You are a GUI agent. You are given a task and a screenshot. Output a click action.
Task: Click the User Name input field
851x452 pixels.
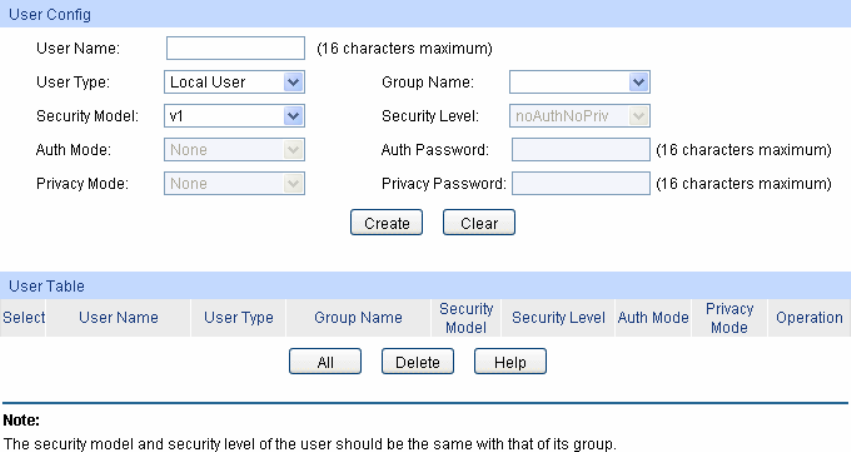(235, 49)
